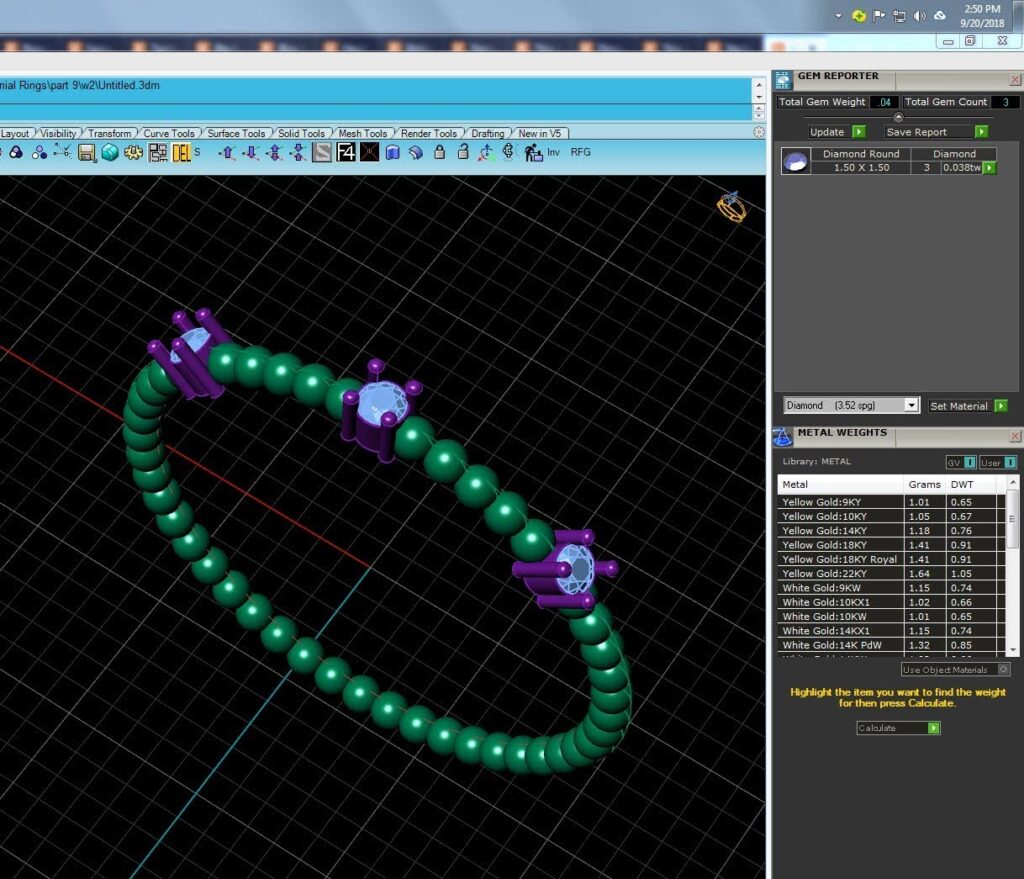Click the Metal column header
Screen dimensions: 1024x879
(x=840, y=485)
